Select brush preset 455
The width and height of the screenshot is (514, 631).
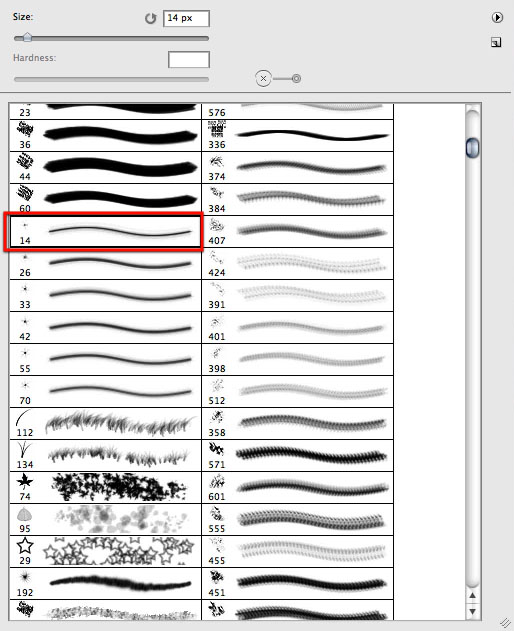click(297, 551)
